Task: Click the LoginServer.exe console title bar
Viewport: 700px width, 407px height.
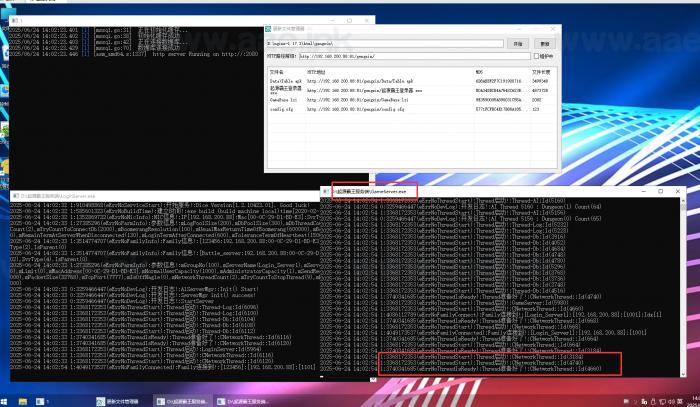Action: [165, 196]
